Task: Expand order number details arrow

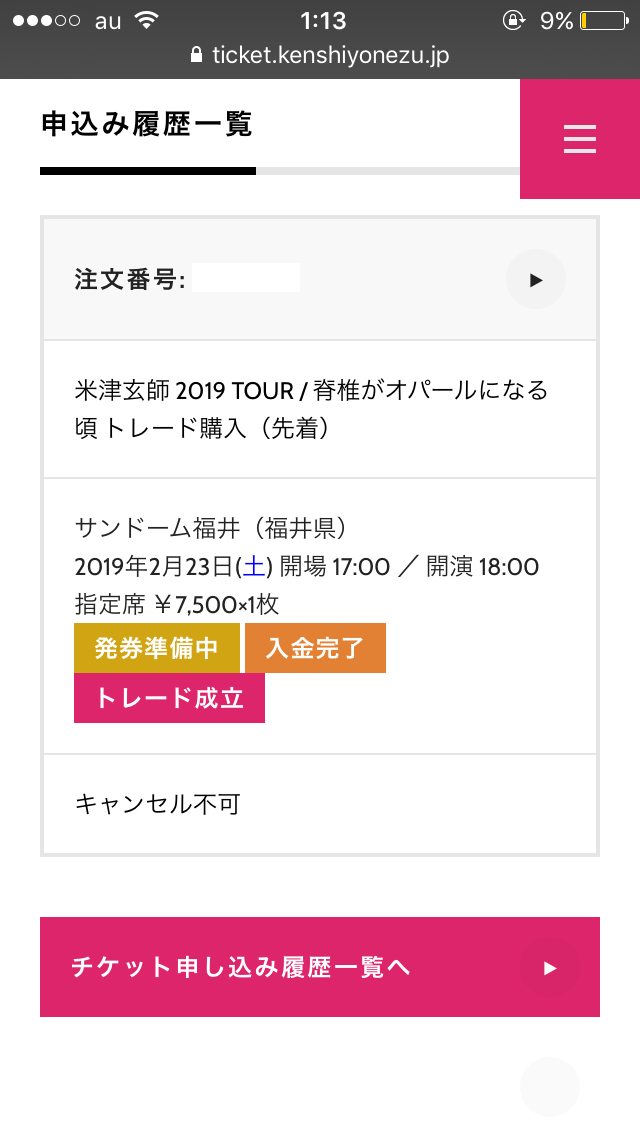Action: [536, 280]
